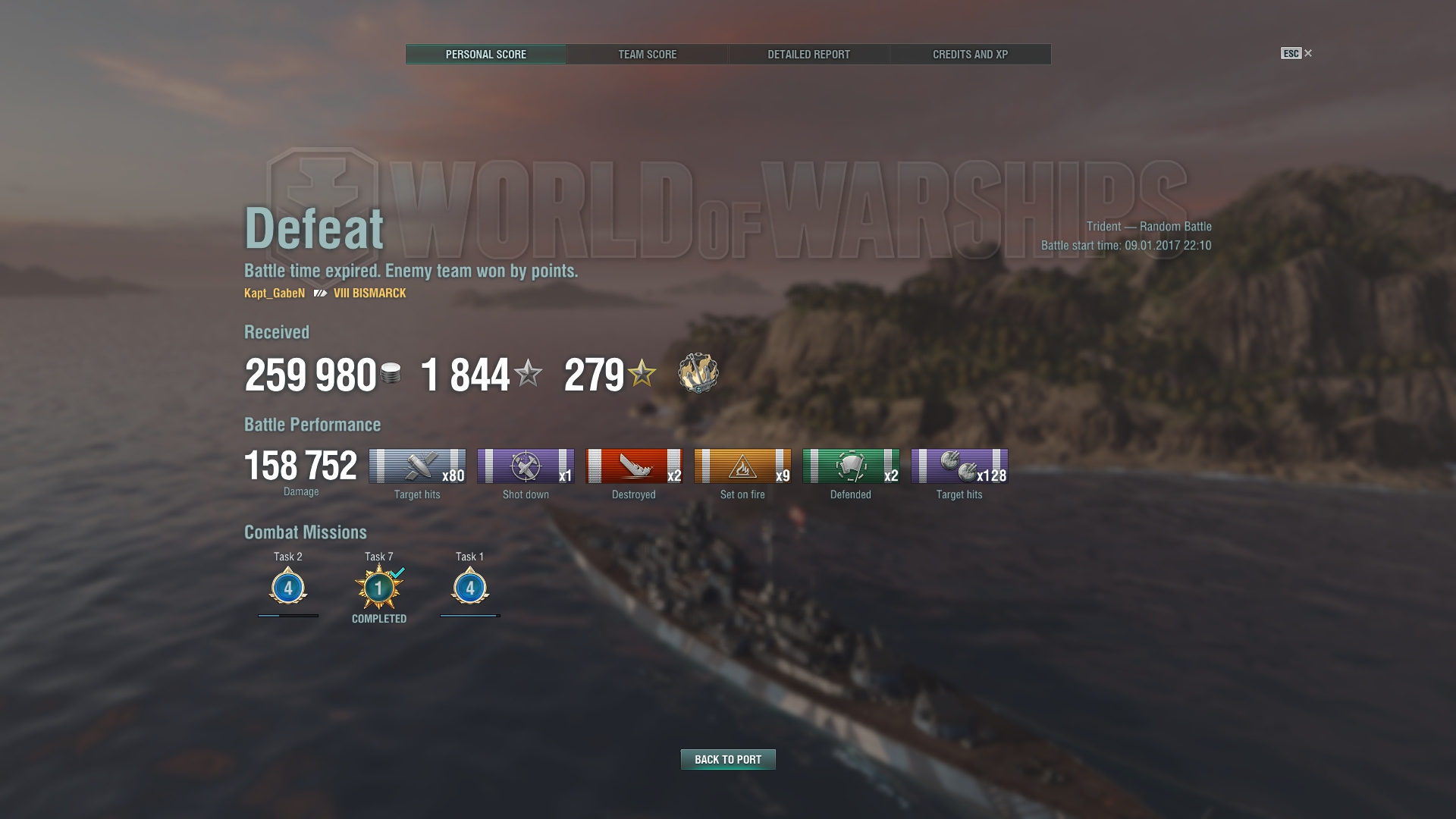Click the grey XP star beside 1 844
Viewport: 1456px width, 819px height.
528,373
